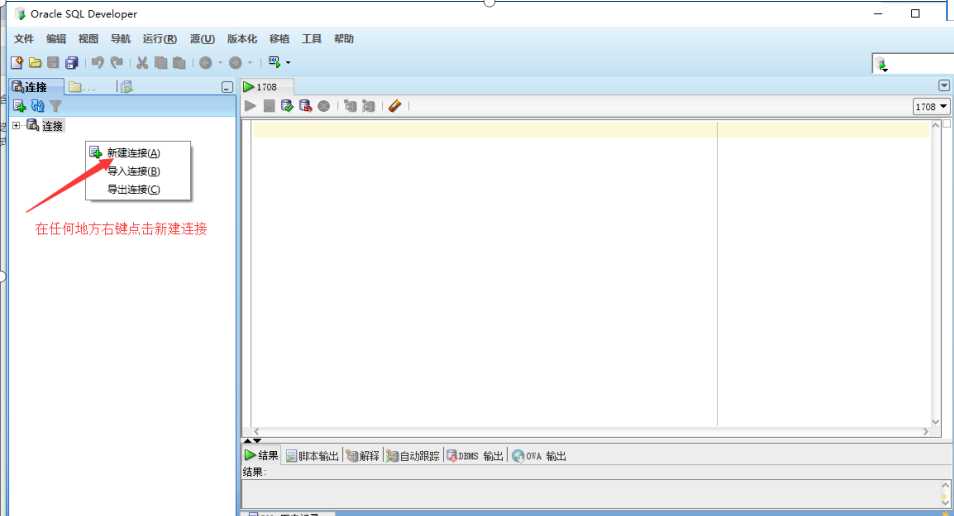Clear worksheet with the eraser icon
This screenshot has height=516, width=954.
pyautogui.click(x=395, y=106)
